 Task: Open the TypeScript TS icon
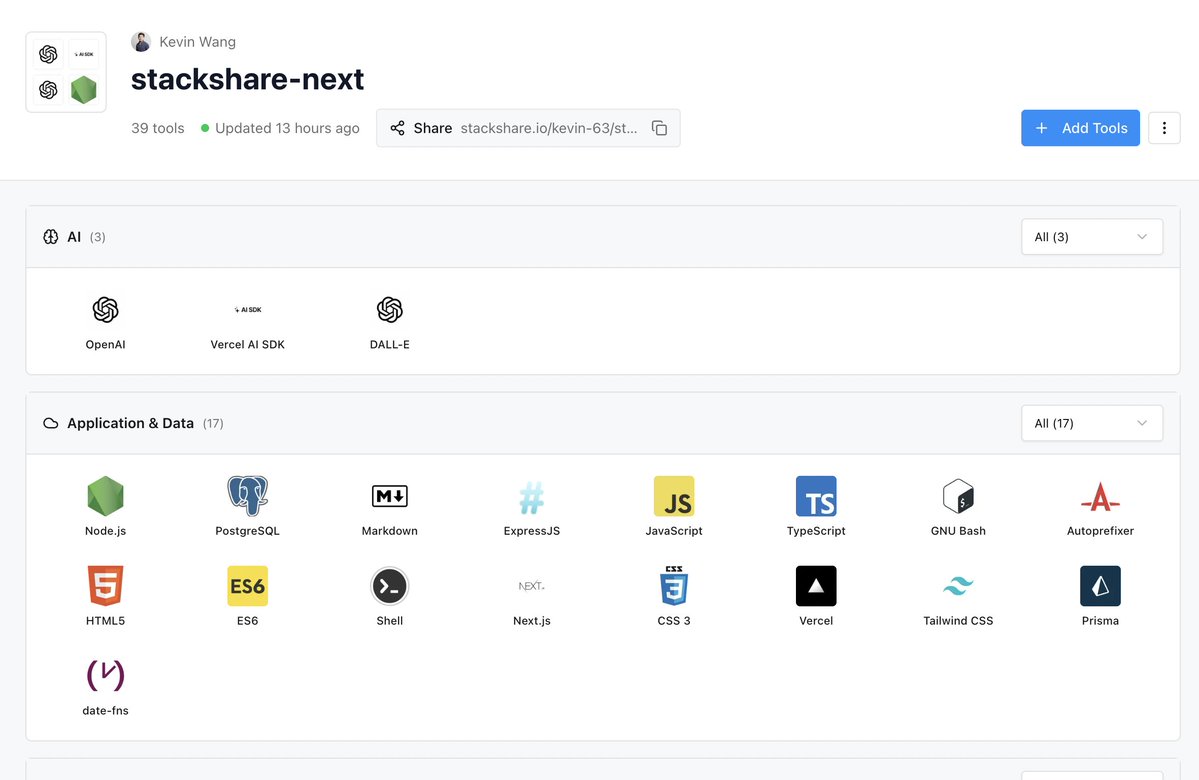816,496
